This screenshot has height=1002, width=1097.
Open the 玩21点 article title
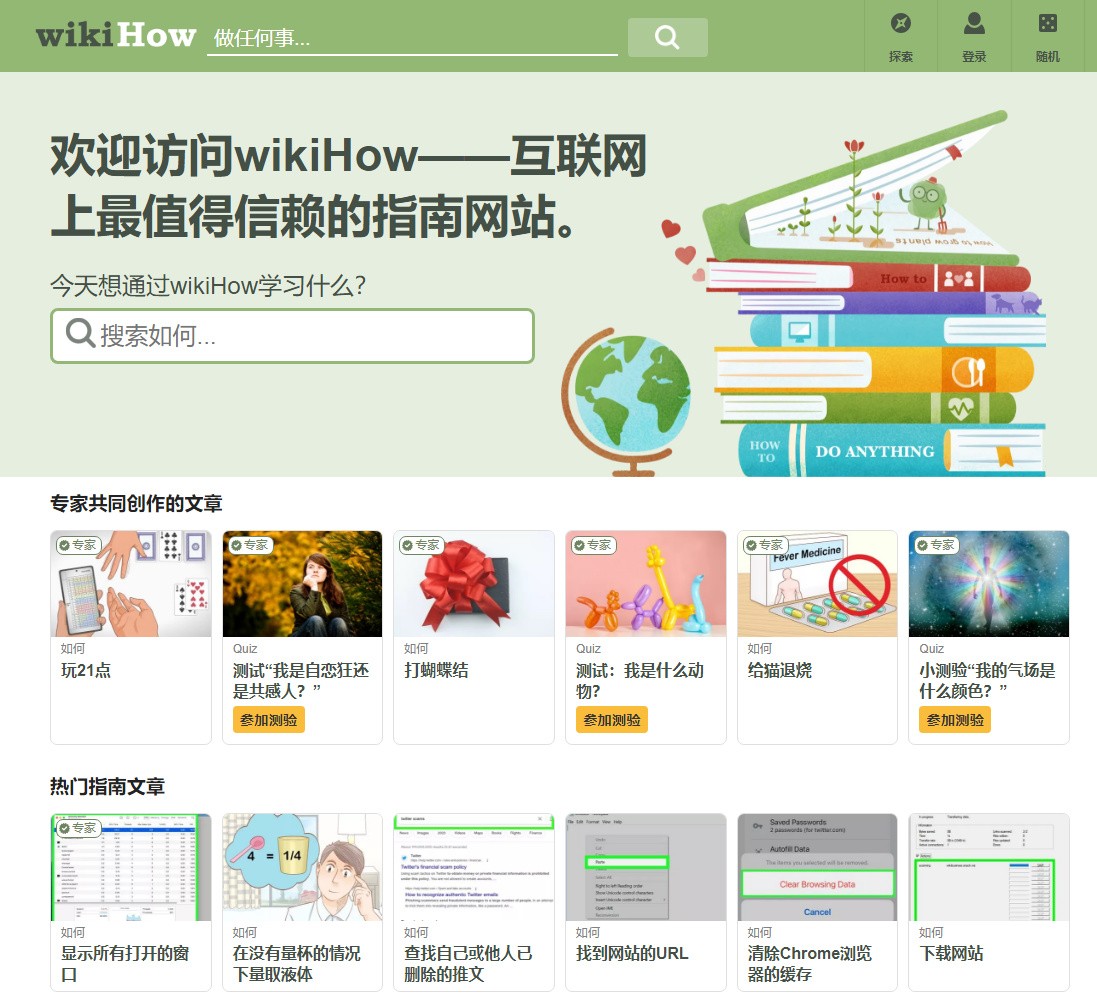86,670
